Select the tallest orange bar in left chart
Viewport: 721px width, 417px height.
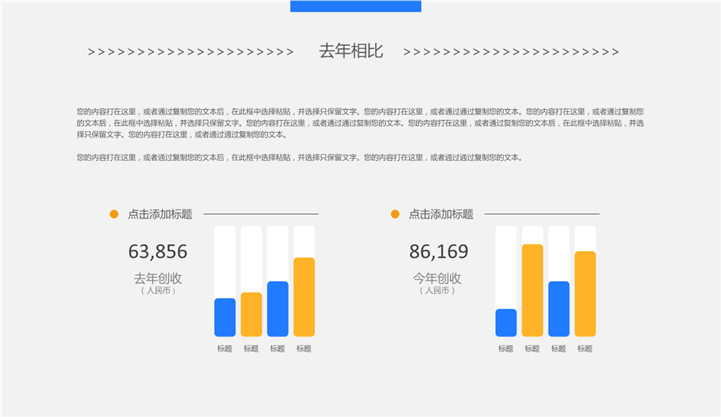point(304,297)
